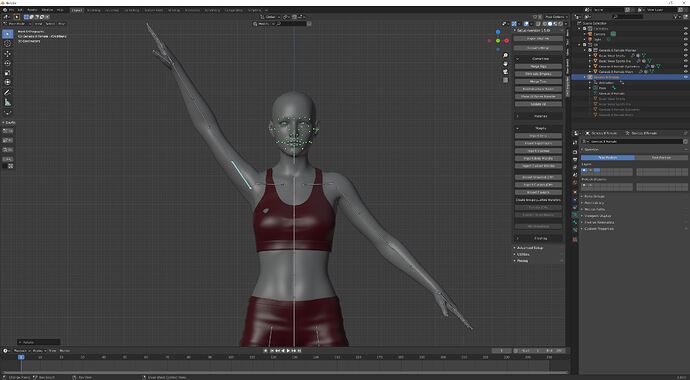Jump to the timeline end frame

[300, 351]
